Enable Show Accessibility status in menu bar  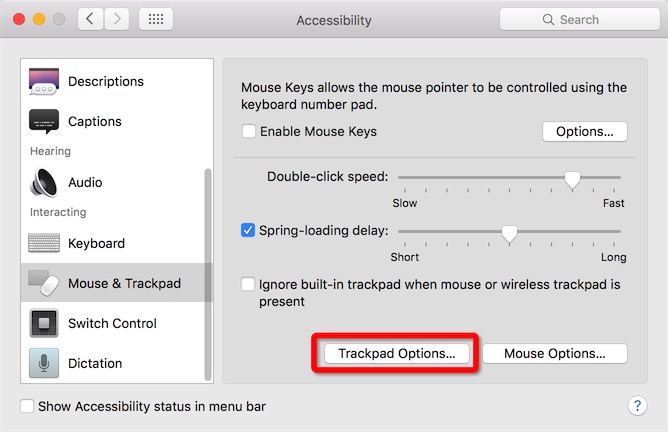tap(27, 406)
